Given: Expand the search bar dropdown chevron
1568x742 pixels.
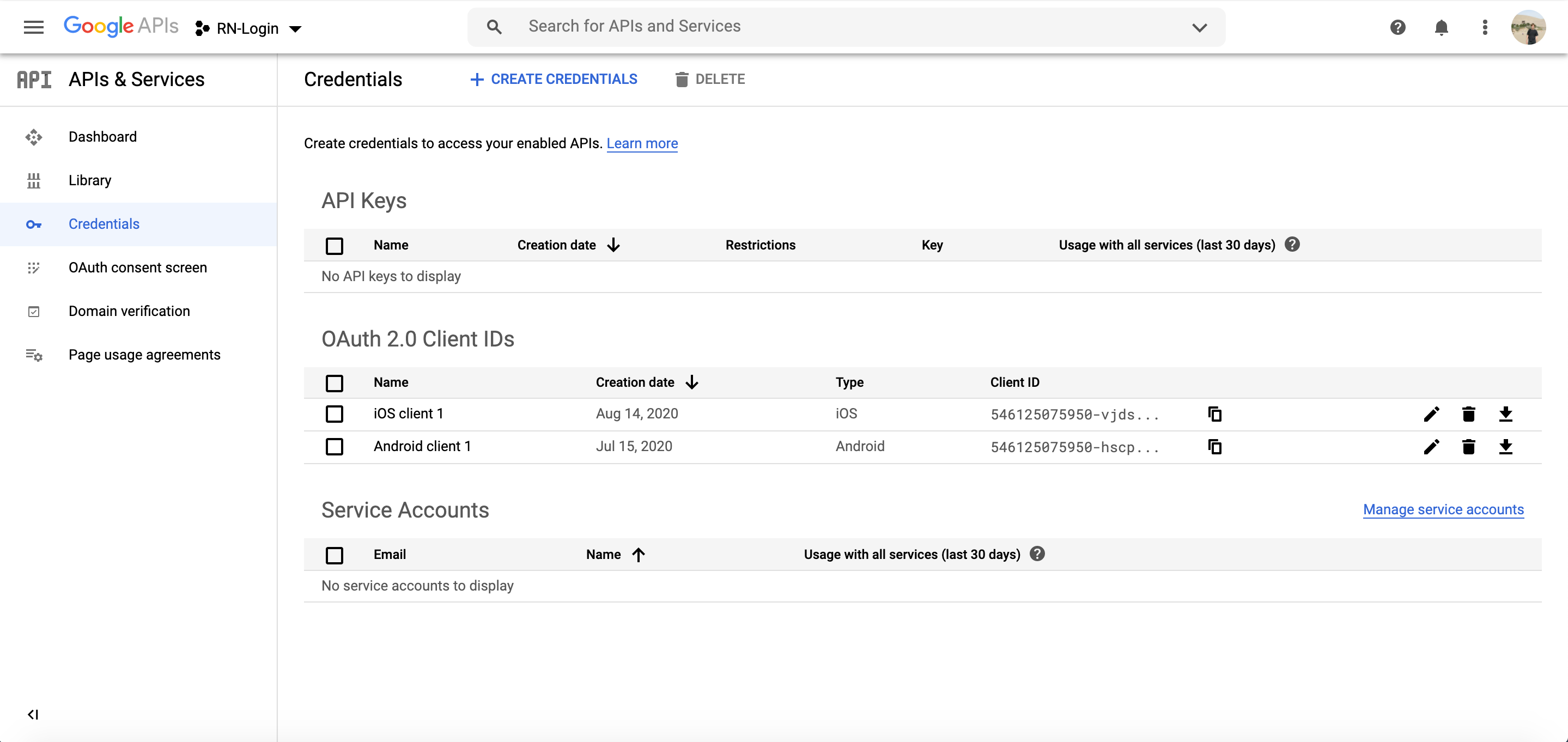Looking at the screenshot, I should [x=1199, y=27].
